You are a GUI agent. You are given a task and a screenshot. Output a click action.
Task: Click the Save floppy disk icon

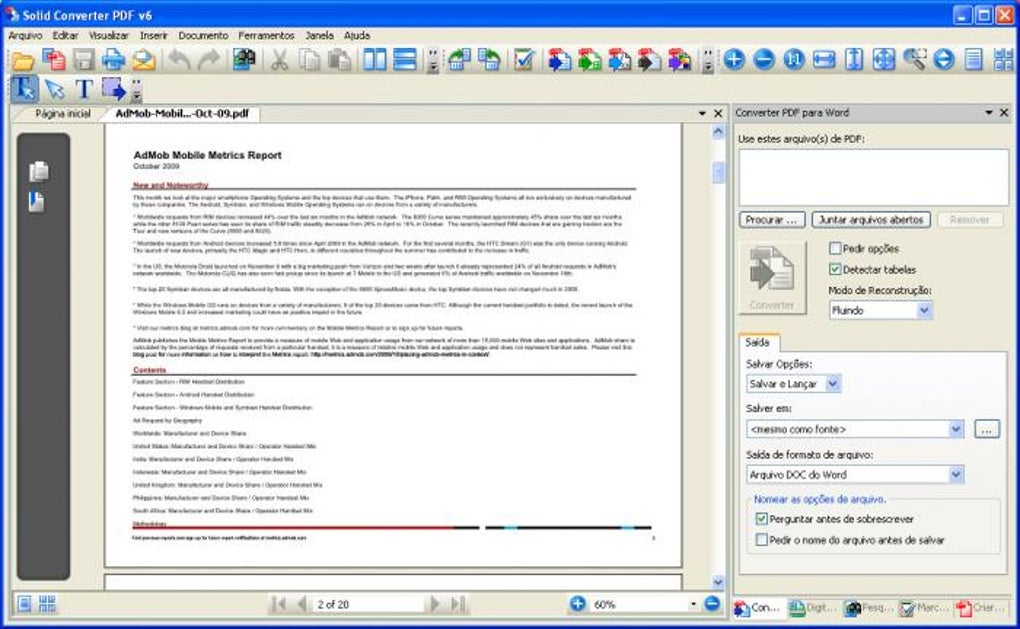click(83, 60)
